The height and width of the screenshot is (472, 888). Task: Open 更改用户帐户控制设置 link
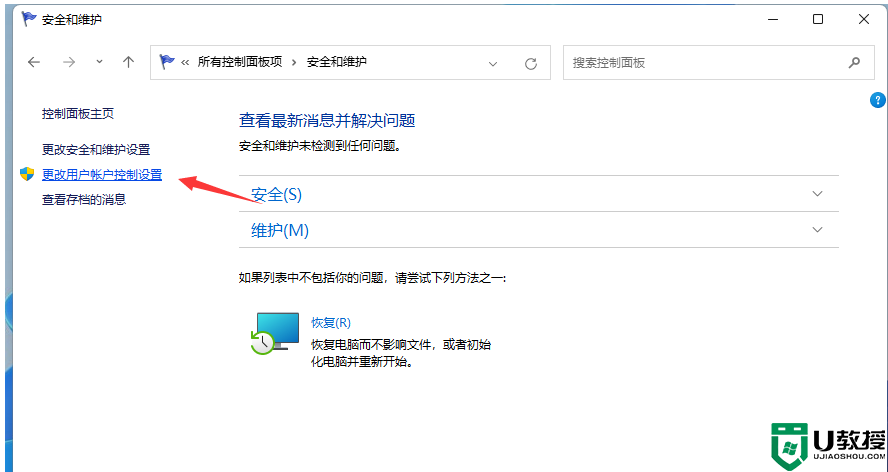click(102, 174)
